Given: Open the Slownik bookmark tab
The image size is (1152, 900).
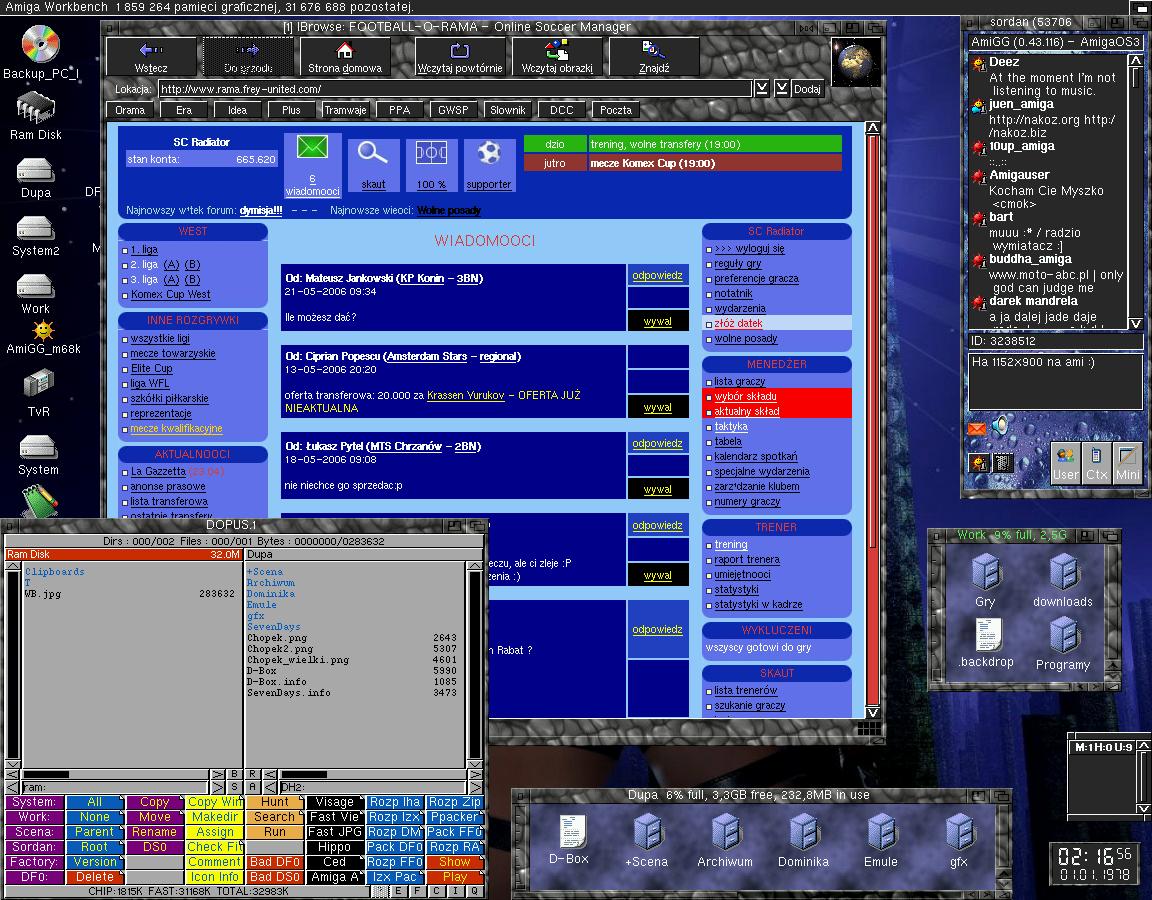Looking at the screenshot, I should (x=508, y=110).
